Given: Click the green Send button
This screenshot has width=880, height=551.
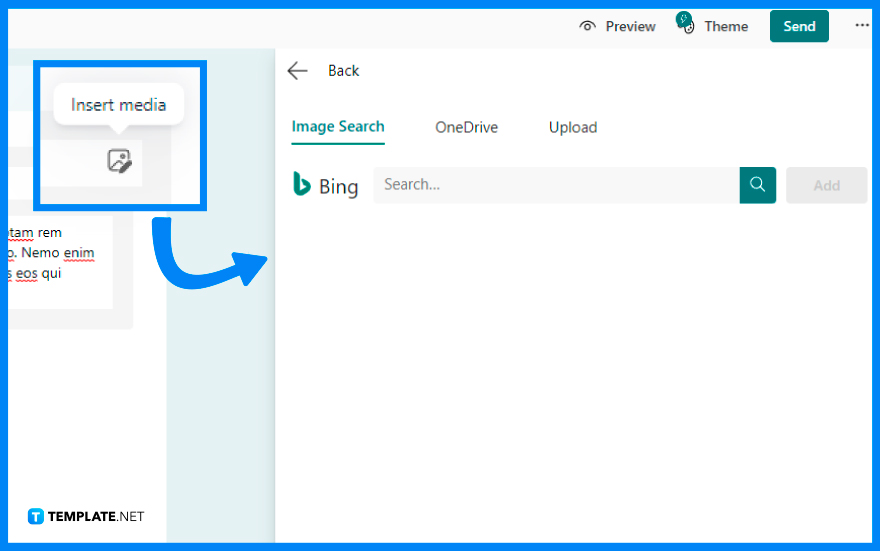Looking at the screenshot, I should [799, 26].
